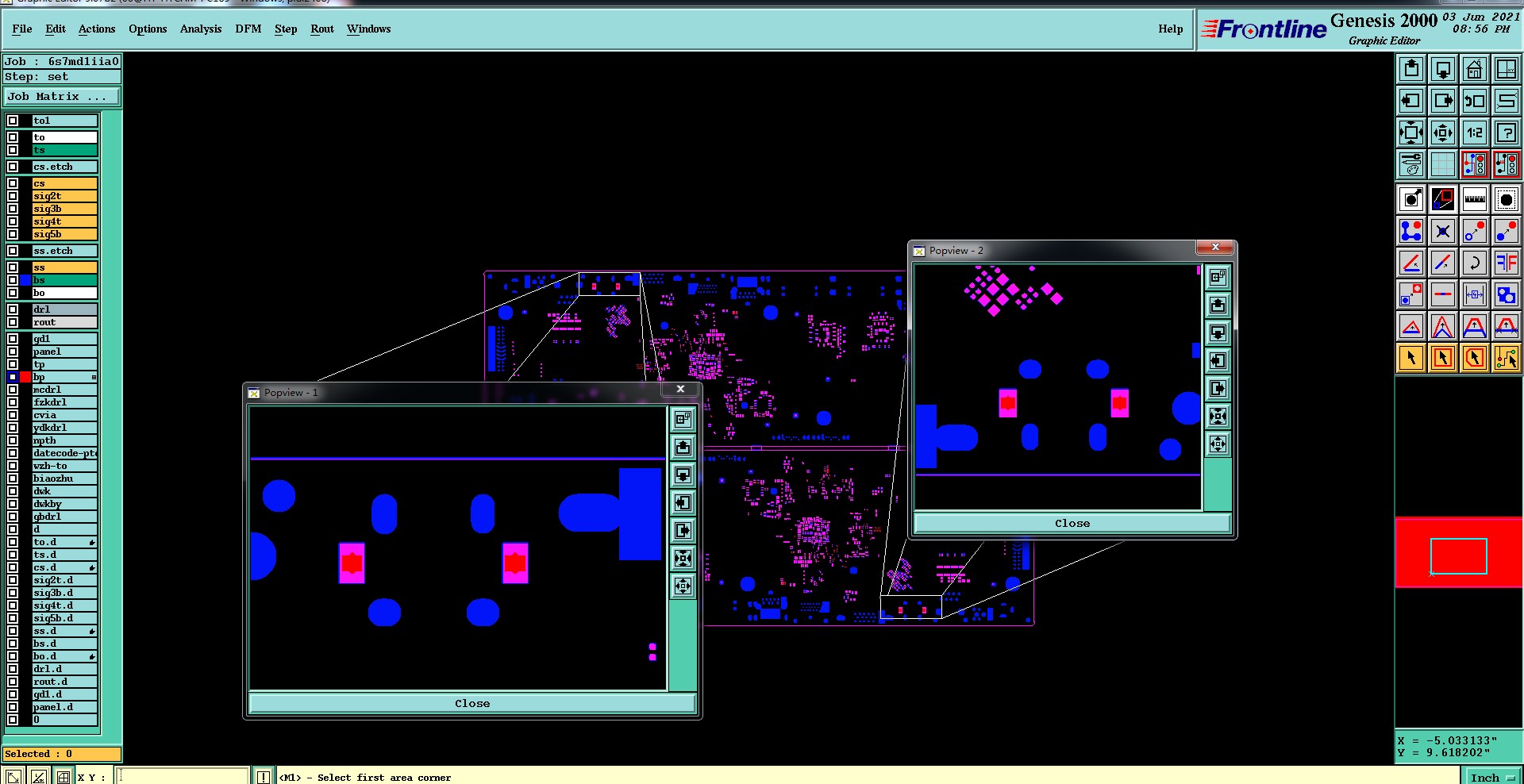Select the sig3b.d layer name

(x=64, y=593)
